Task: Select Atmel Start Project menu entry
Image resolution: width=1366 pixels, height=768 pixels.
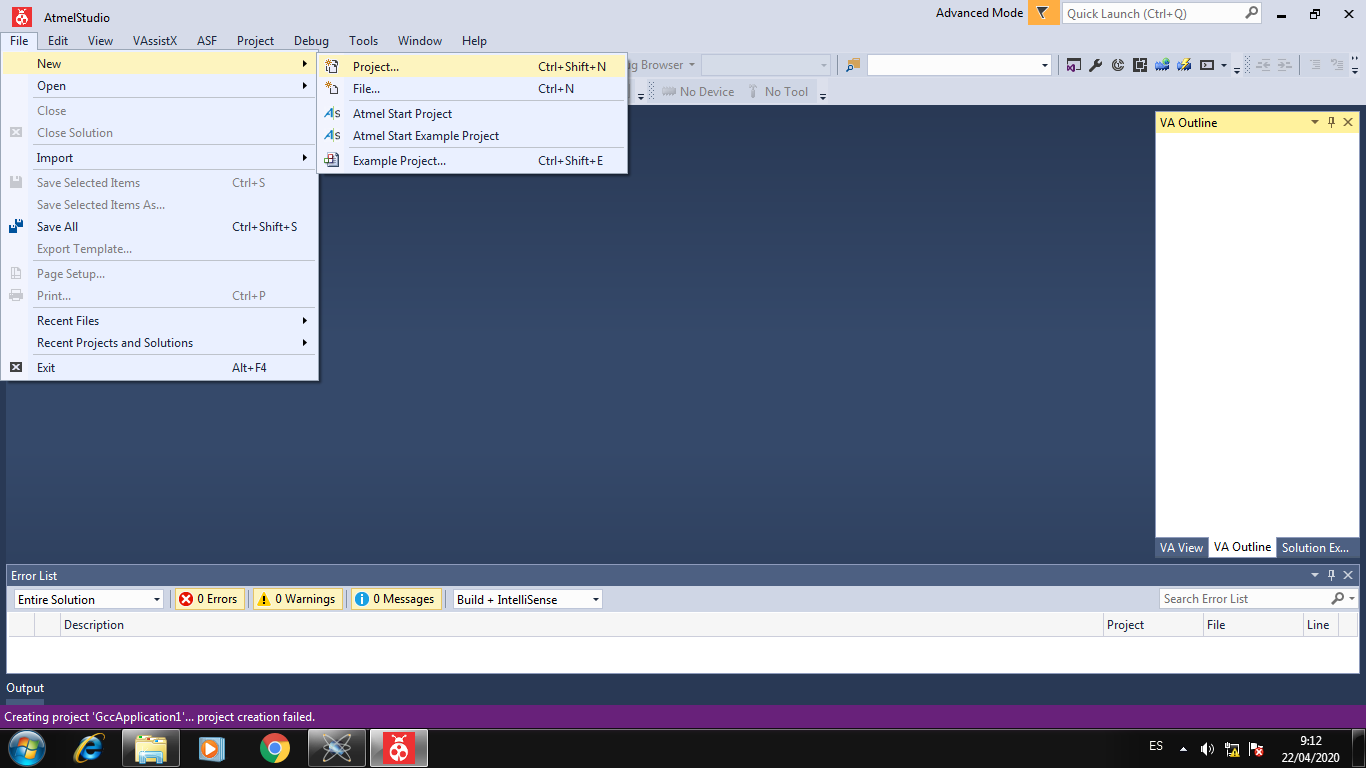Action: [x=473, y=114]
